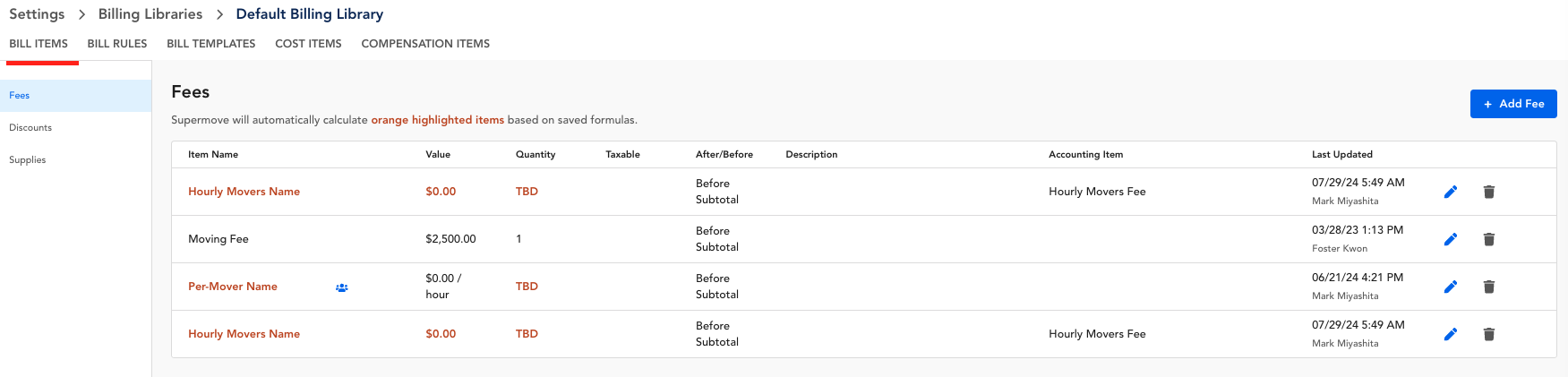Click pencil icon on the topmost Hourly Movers Name row
This screenshot has width=1568, height=377.
[x=1451, y=192]
